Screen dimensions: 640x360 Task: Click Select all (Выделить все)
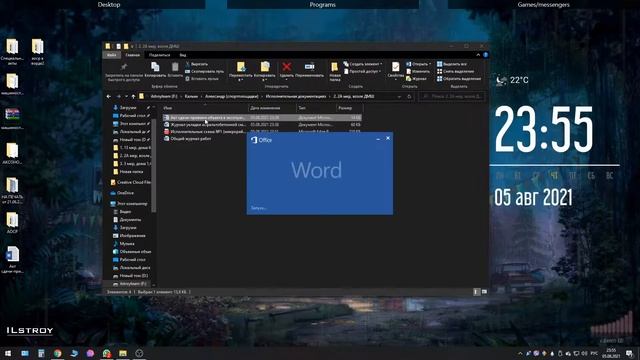pos(452,64)
